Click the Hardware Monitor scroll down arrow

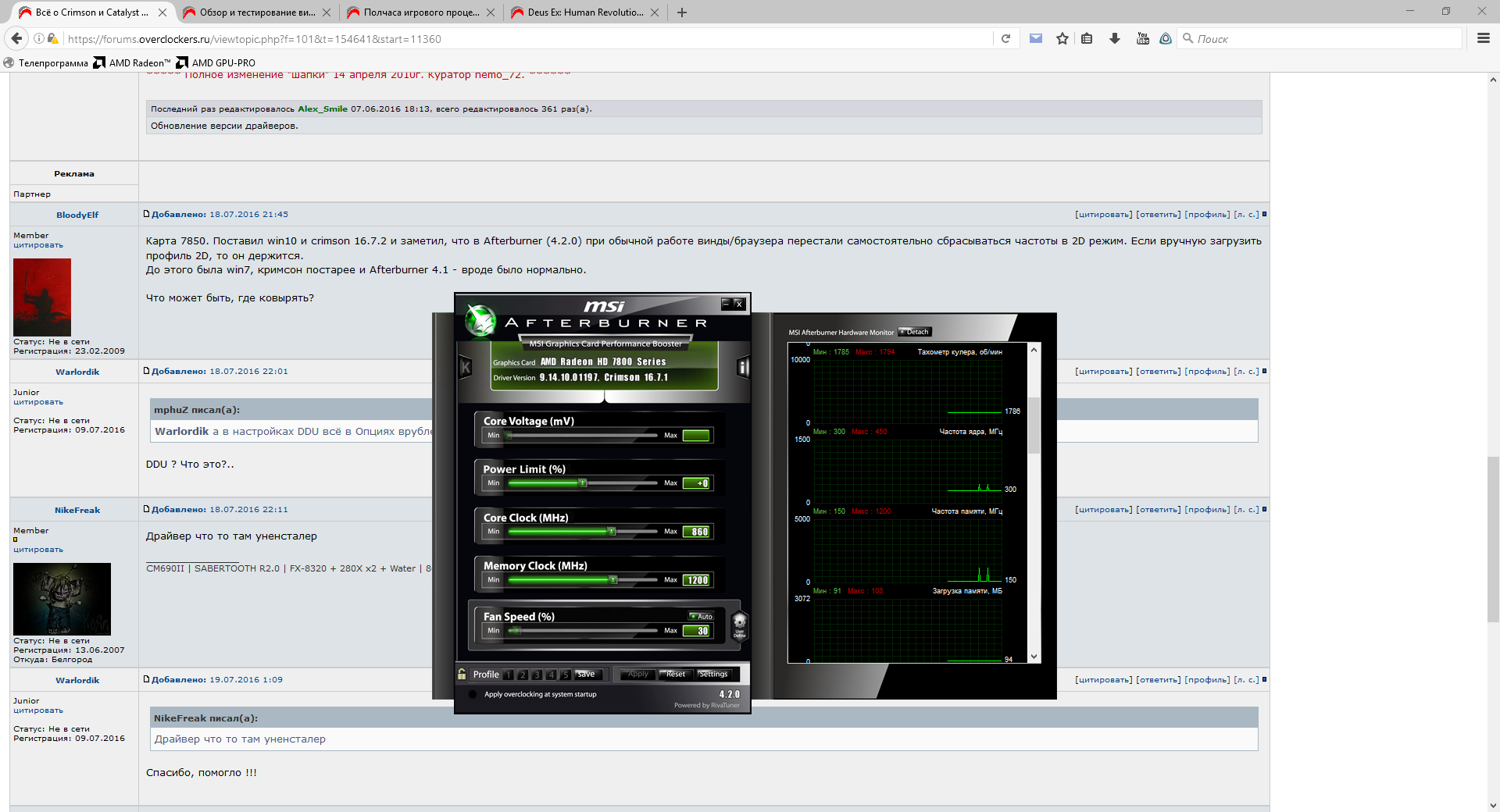pos(1034,657)
